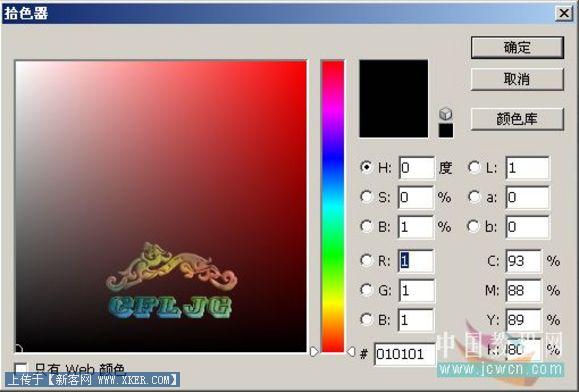Click the right hue slider arrow marker
The image size is (579, 392).
(x=351, y=351)
